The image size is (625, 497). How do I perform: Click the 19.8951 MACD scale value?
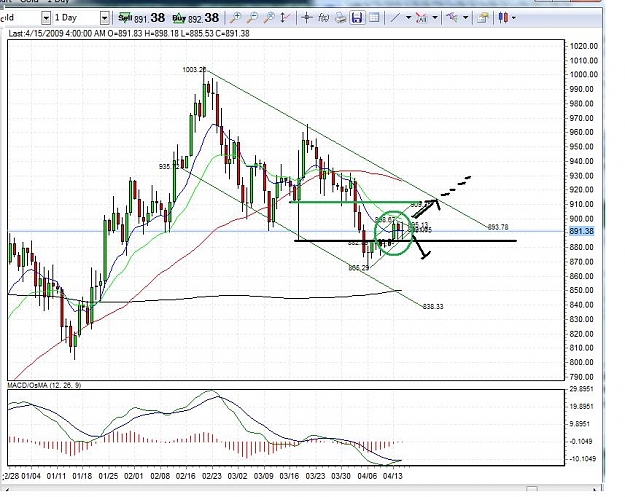pos(581,407)
